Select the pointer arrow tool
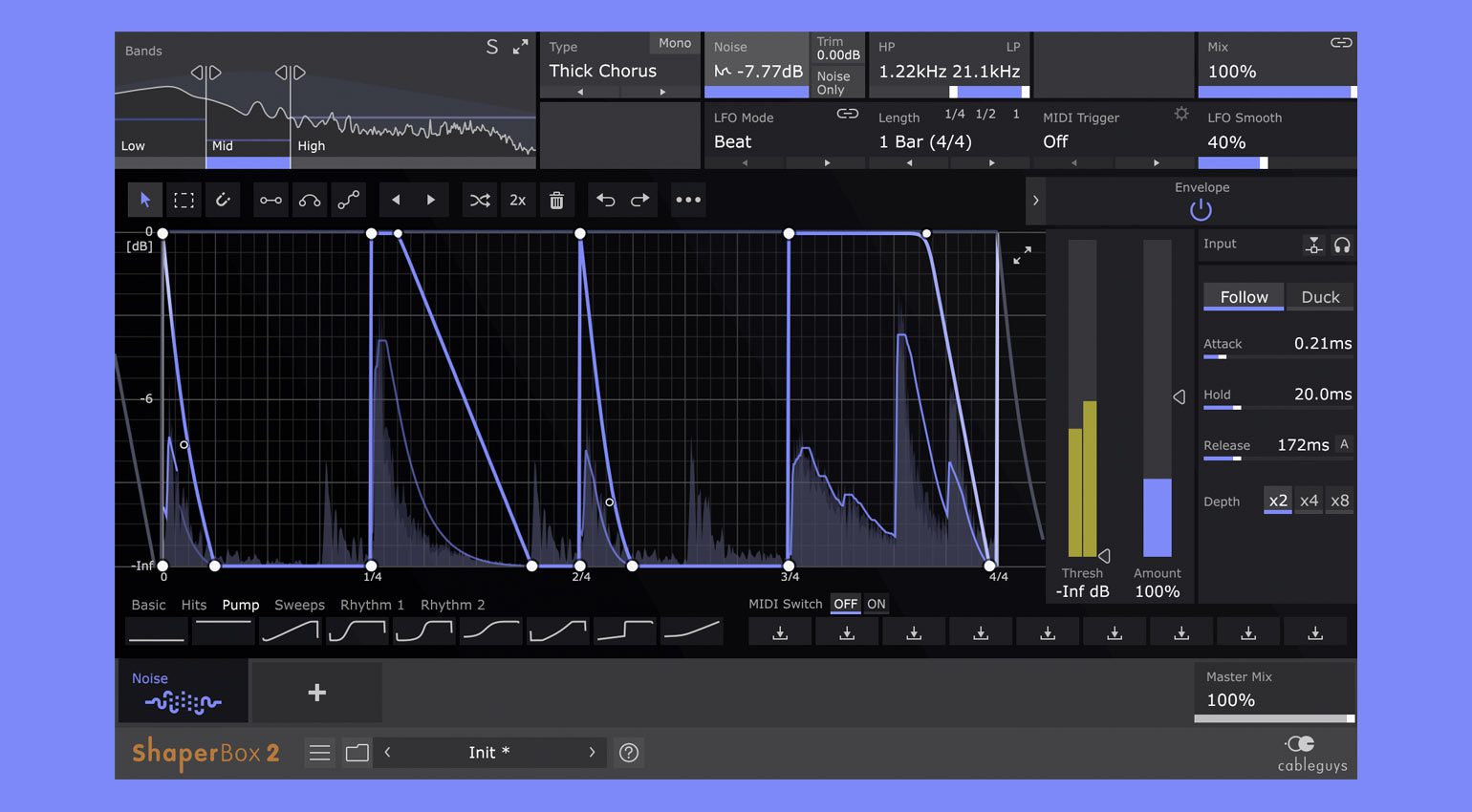 [145, 200]
